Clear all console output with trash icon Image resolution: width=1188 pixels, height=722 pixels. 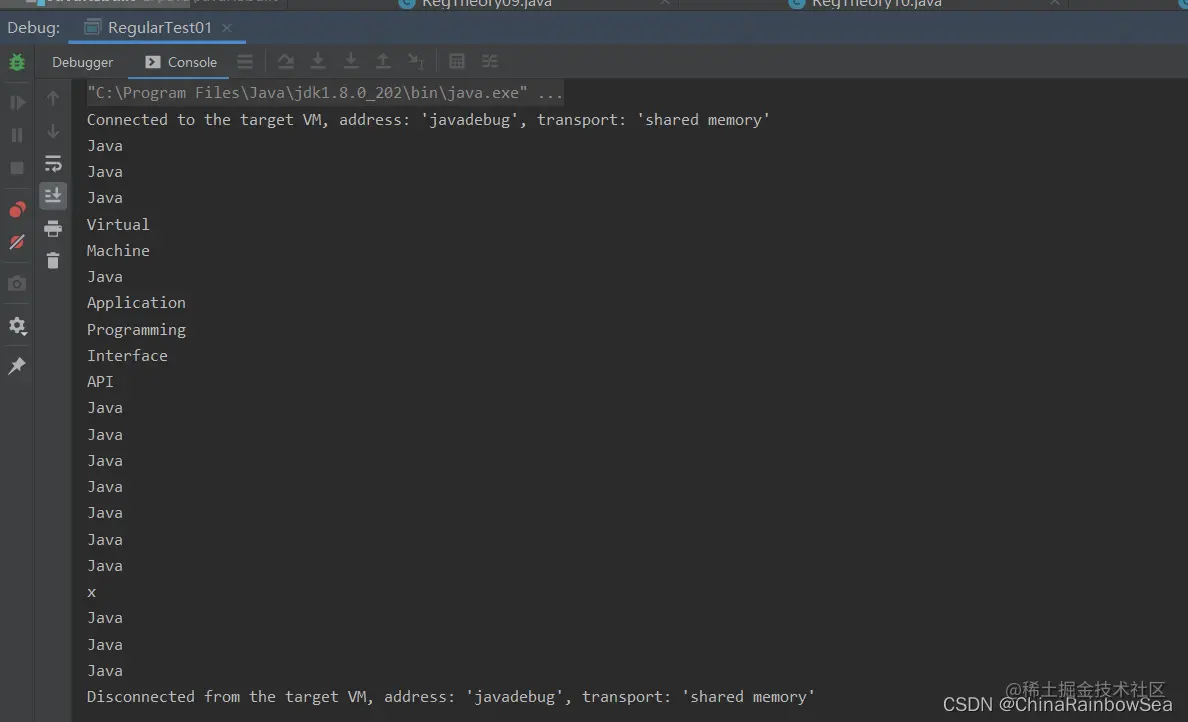pyautogui.click(x=53, y=261)
